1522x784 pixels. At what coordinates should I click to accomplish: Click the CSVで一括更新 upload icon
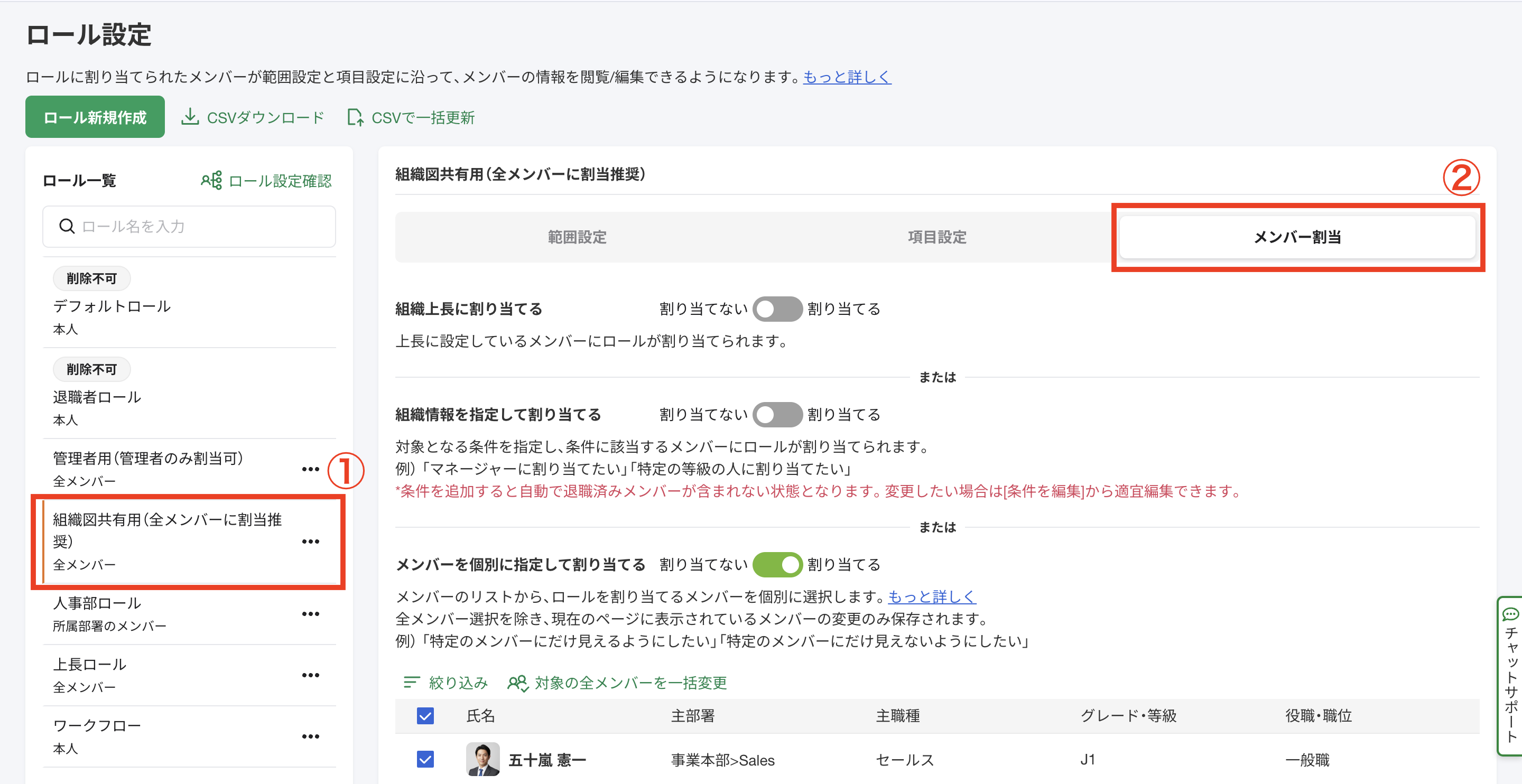coord(355,118)
